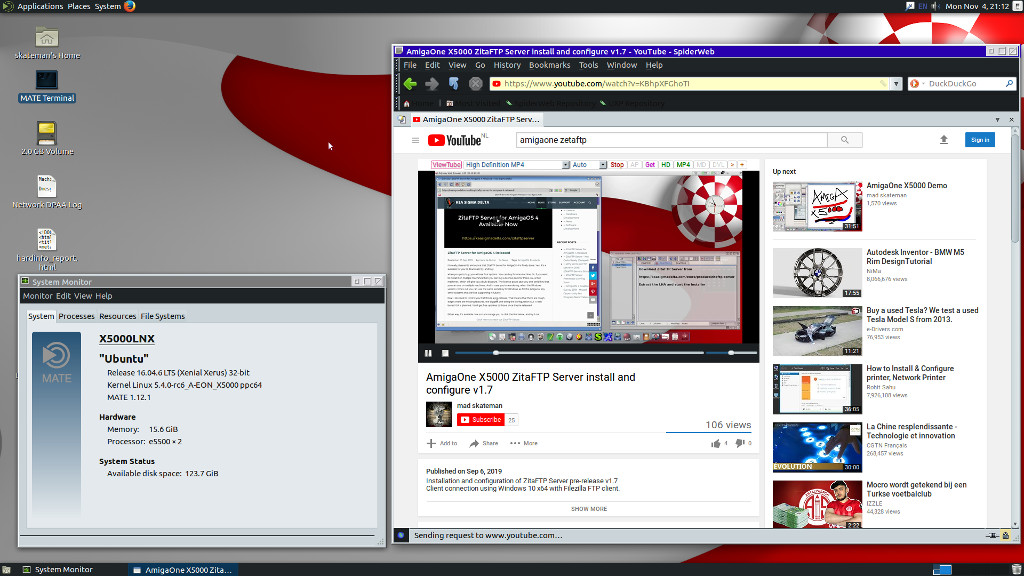Click the ViewTube Stop button

pyautogui.click(x=617, y=165)
